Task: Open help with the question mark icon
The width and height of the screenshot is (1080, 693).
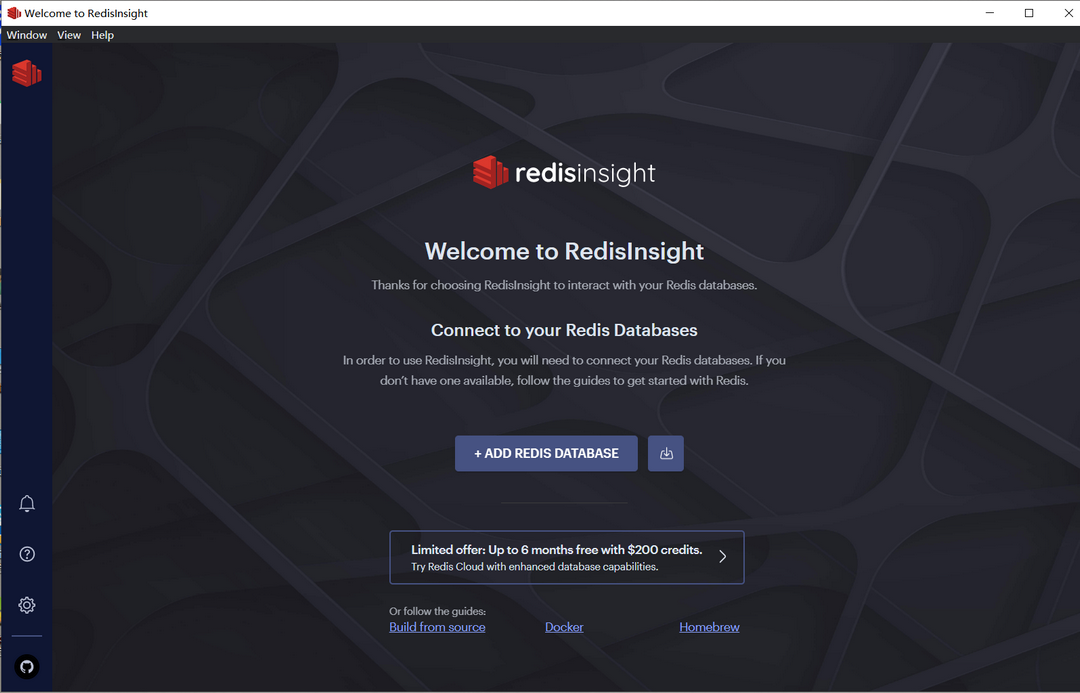Action: [x=26, y=553]
